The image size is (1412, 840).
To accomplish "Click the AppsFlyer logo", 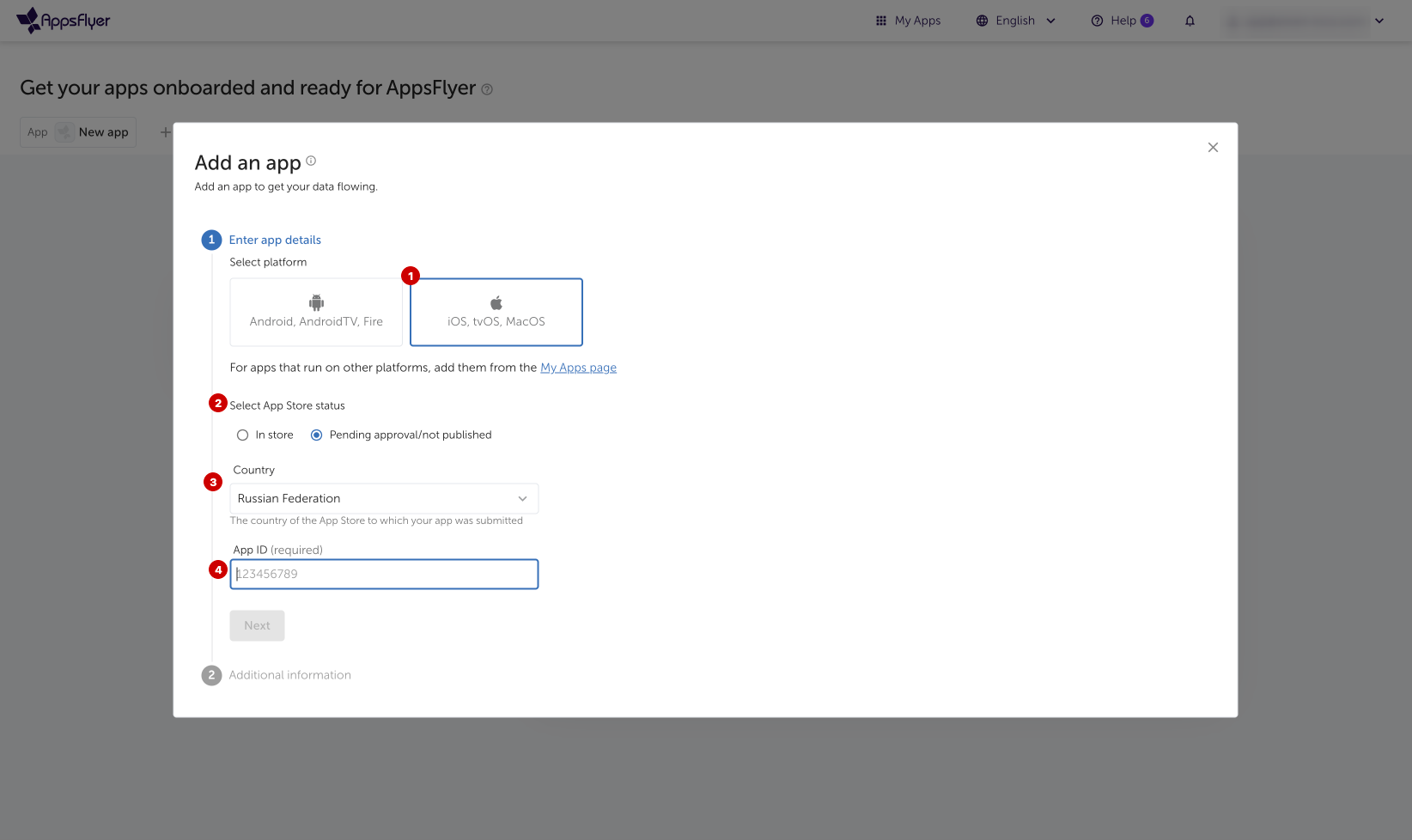I will coord(64,20).
